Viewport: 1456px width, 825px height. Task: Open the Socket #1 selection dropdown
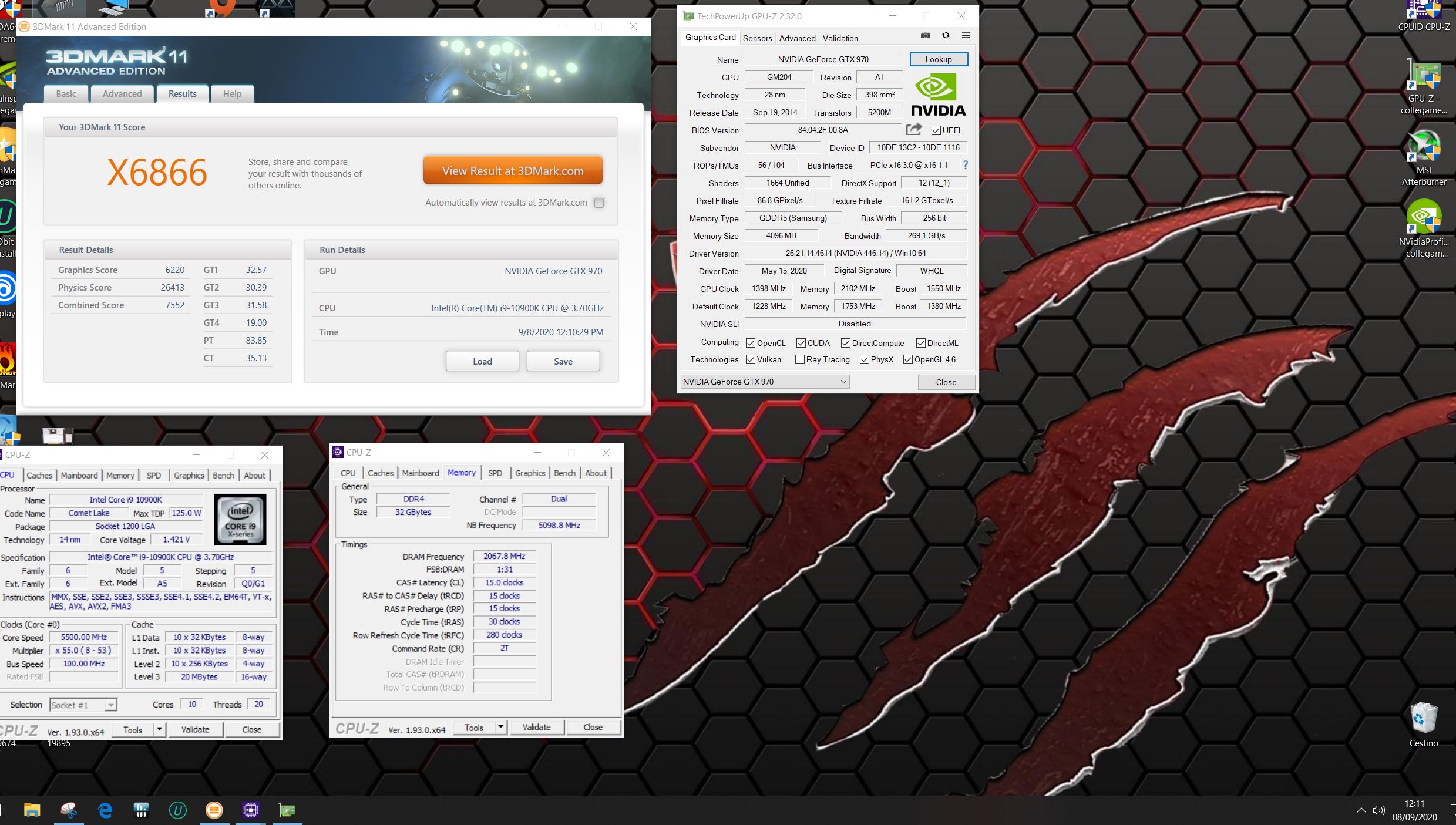(83, 705)
